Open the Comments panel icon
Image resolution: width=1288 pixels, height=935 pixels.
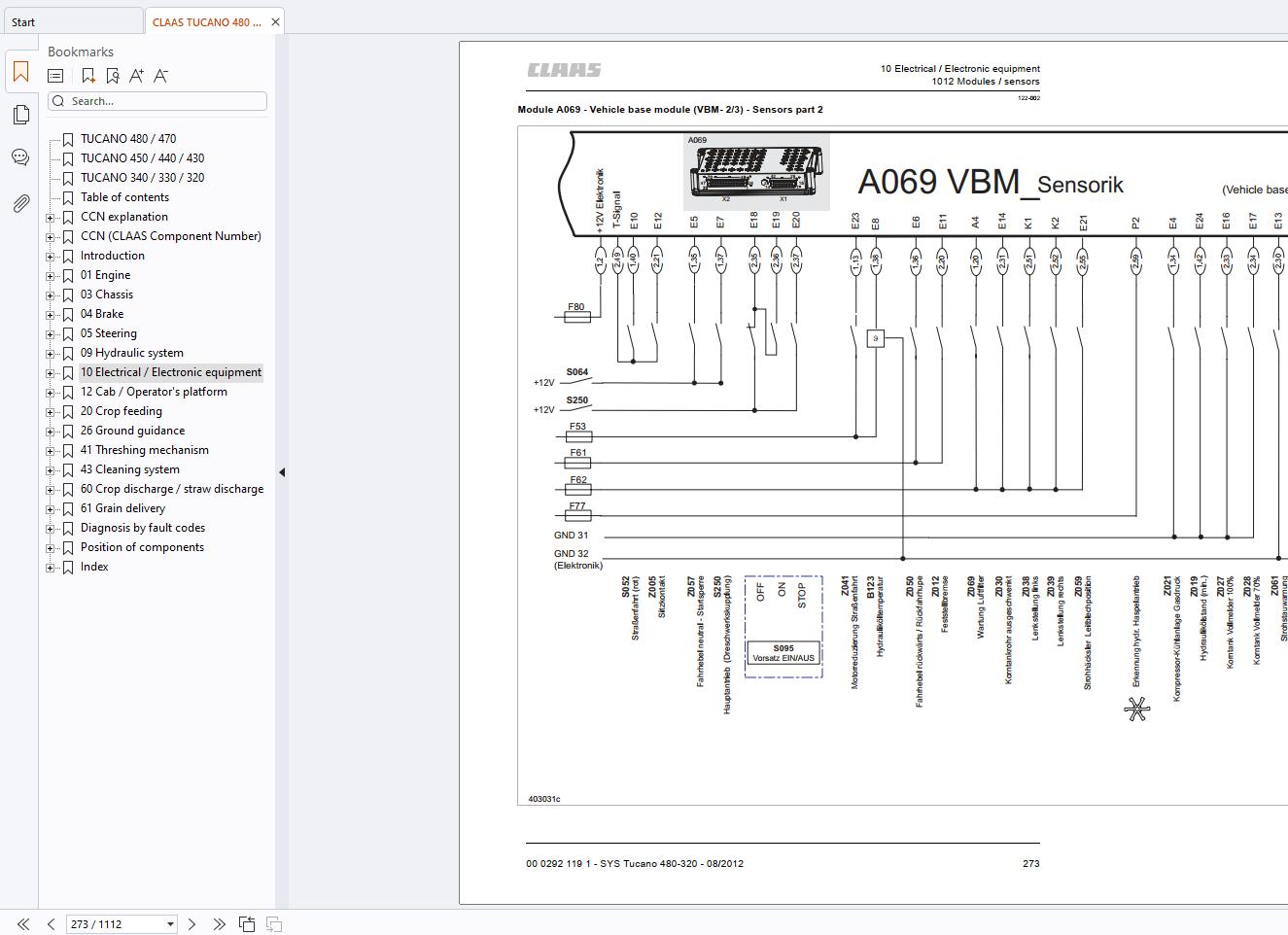tap(20, 157)
